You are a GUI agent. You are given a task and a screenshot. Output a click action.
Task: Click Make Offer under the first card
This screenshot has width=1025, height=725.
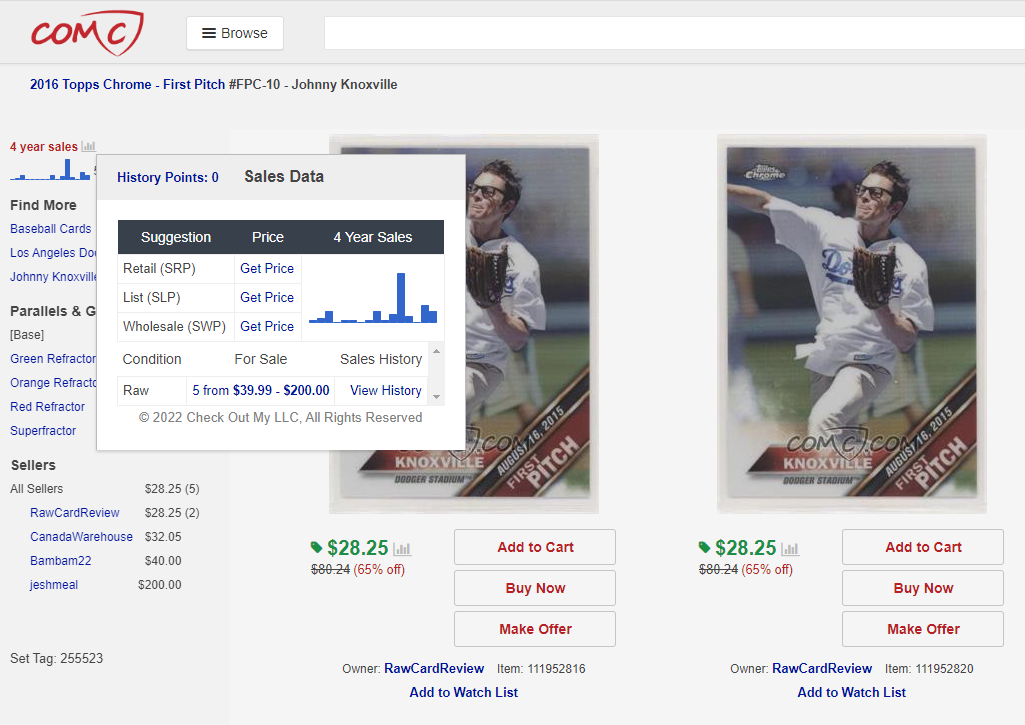pyautogui.click(x=535, y=629)
